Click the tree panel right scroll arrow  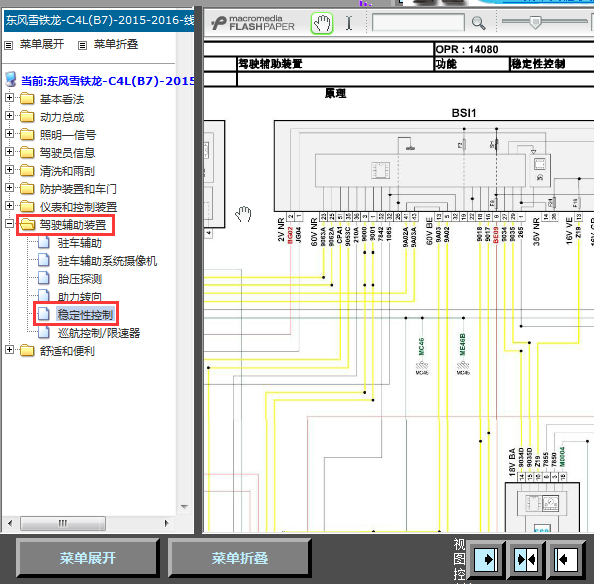(x=166, y=523)
